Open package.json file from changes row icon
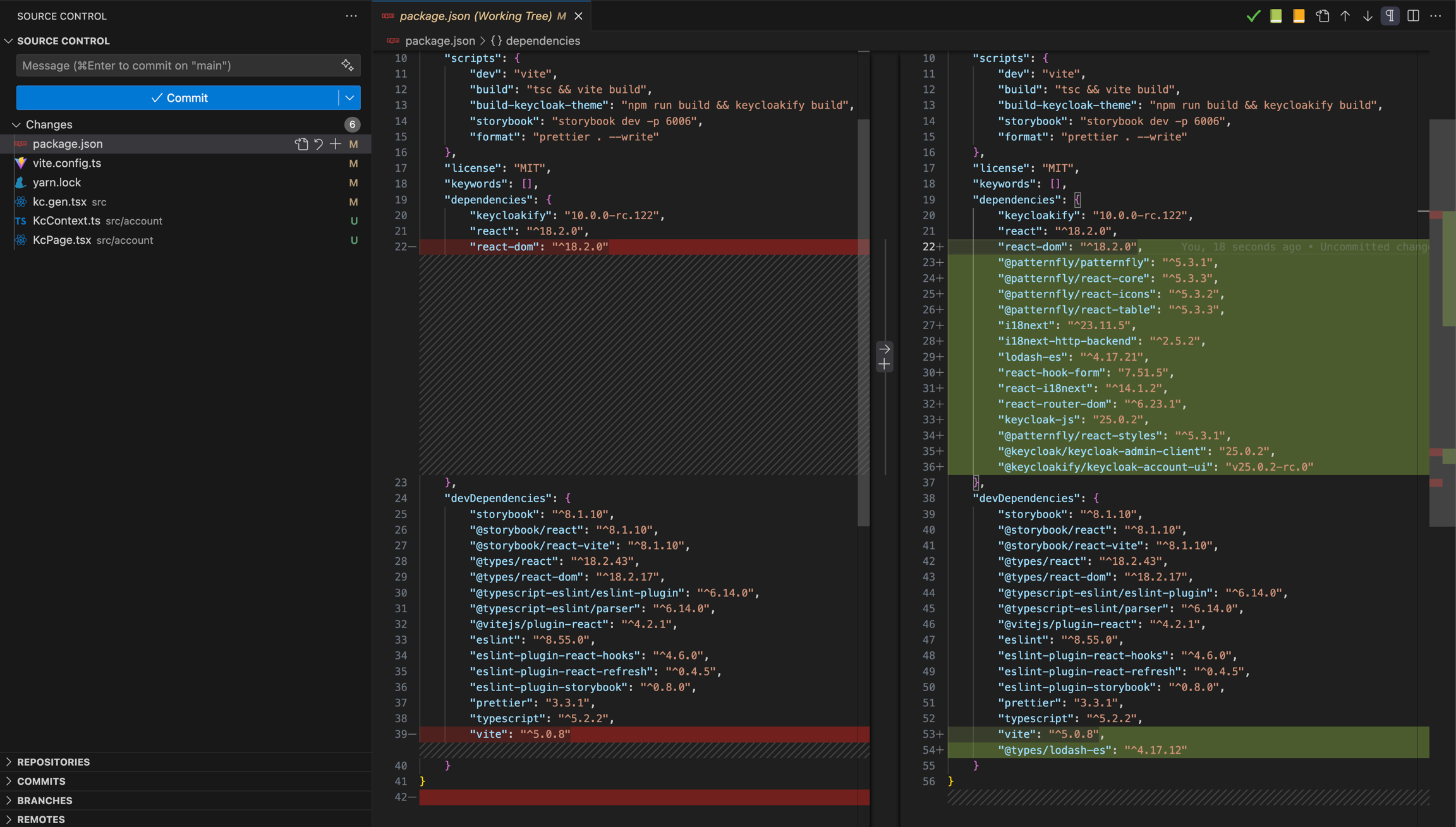The width and height of the screenshot is (1456, 827). [301, 144]
